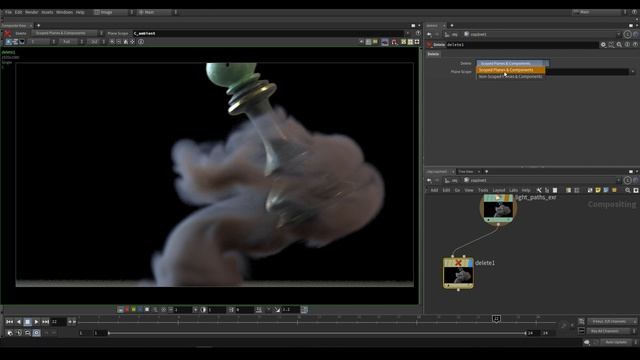This screenshot has width=640, height=360.
Task: Go back in parameter pane path
Action: [x=429, y=34]
